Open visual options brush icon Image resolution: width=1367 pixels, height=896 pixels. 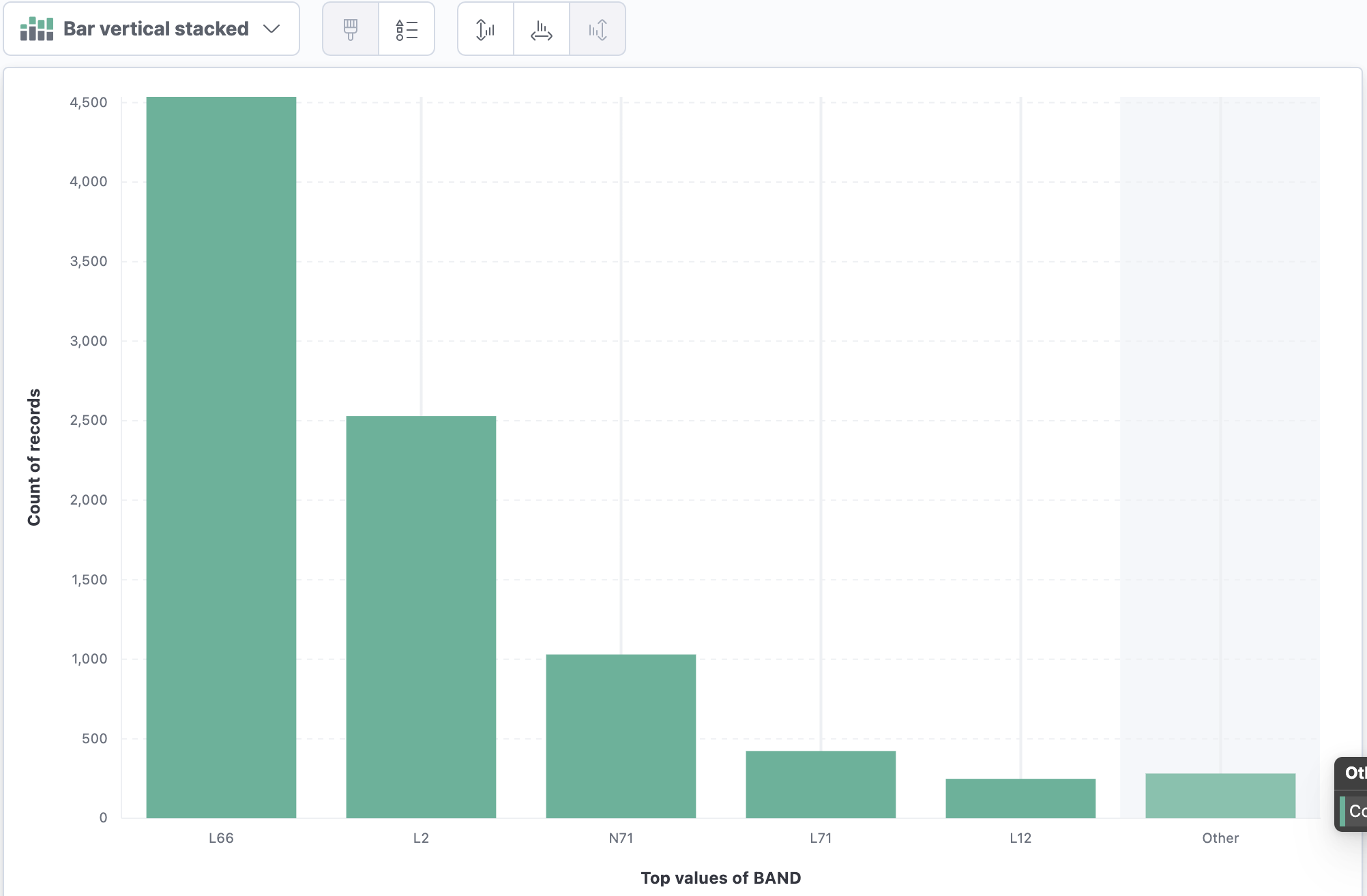point(351,29)
